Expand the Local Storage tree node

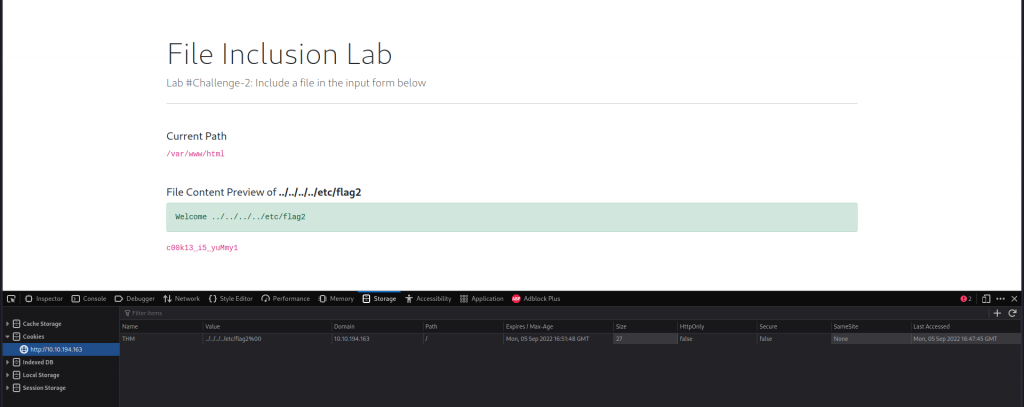[7, 375]
